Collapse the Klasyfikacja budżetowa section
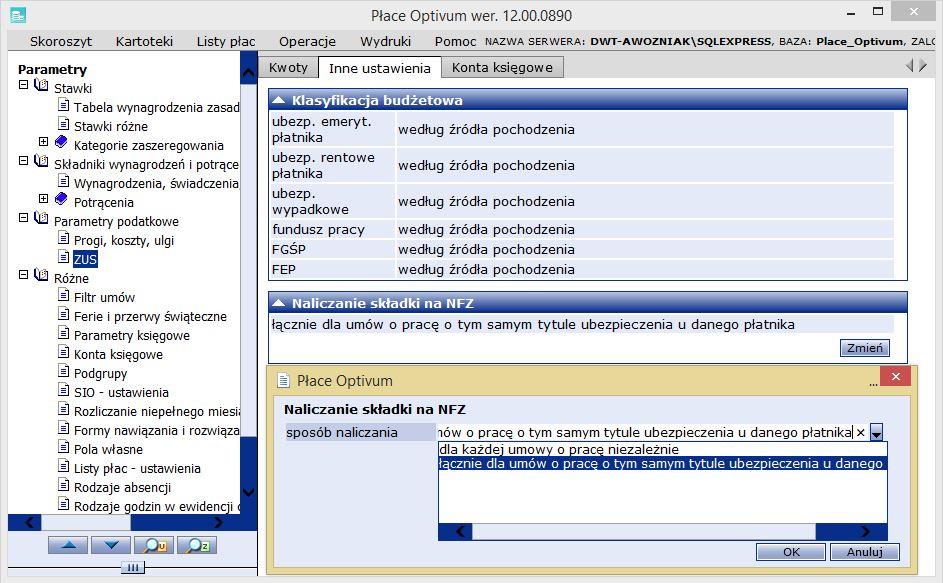943x583 pixels. (x=278, y=100)
